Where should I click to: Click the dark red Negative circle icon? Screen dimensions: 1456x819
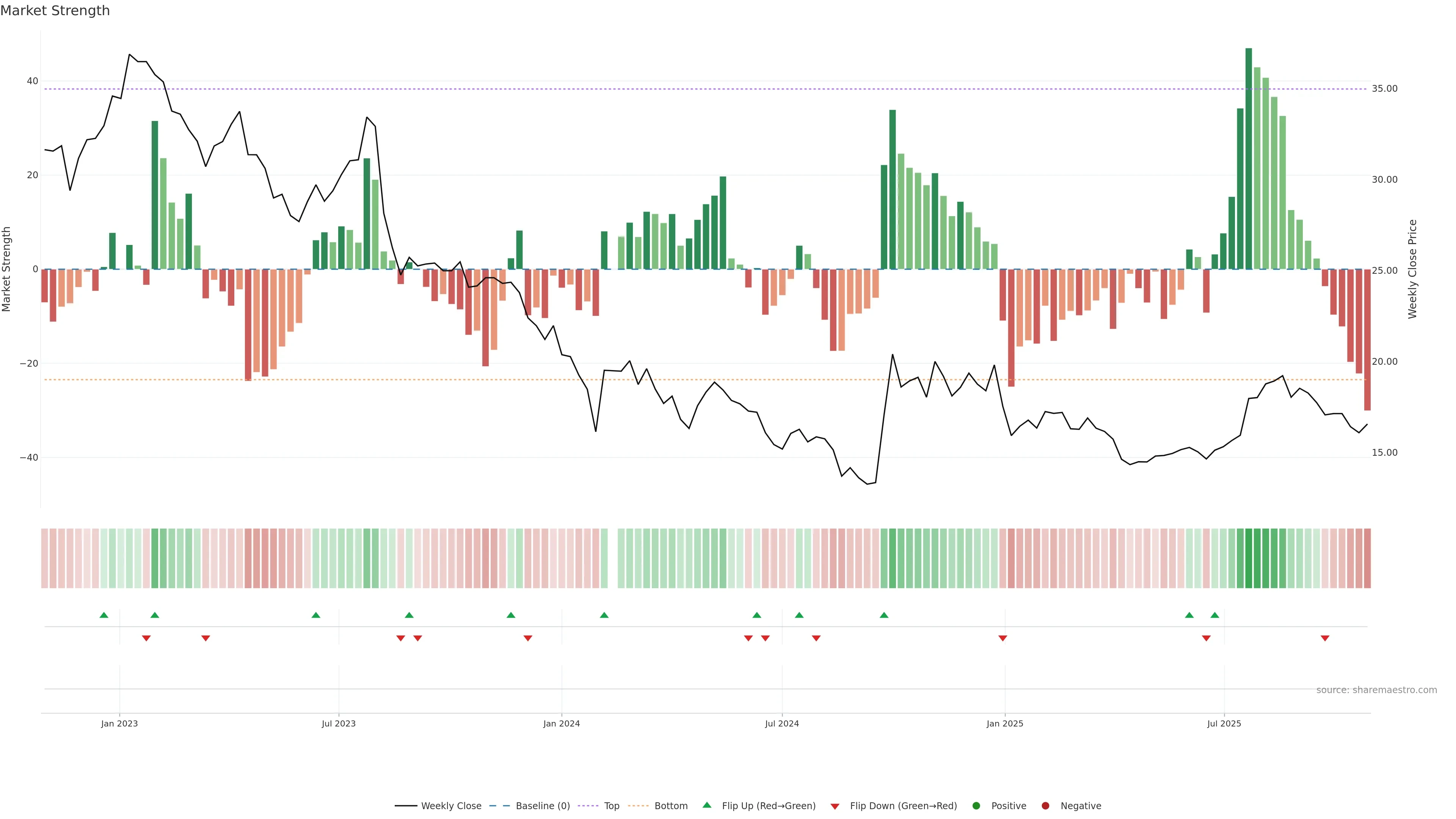point(1045,806)
